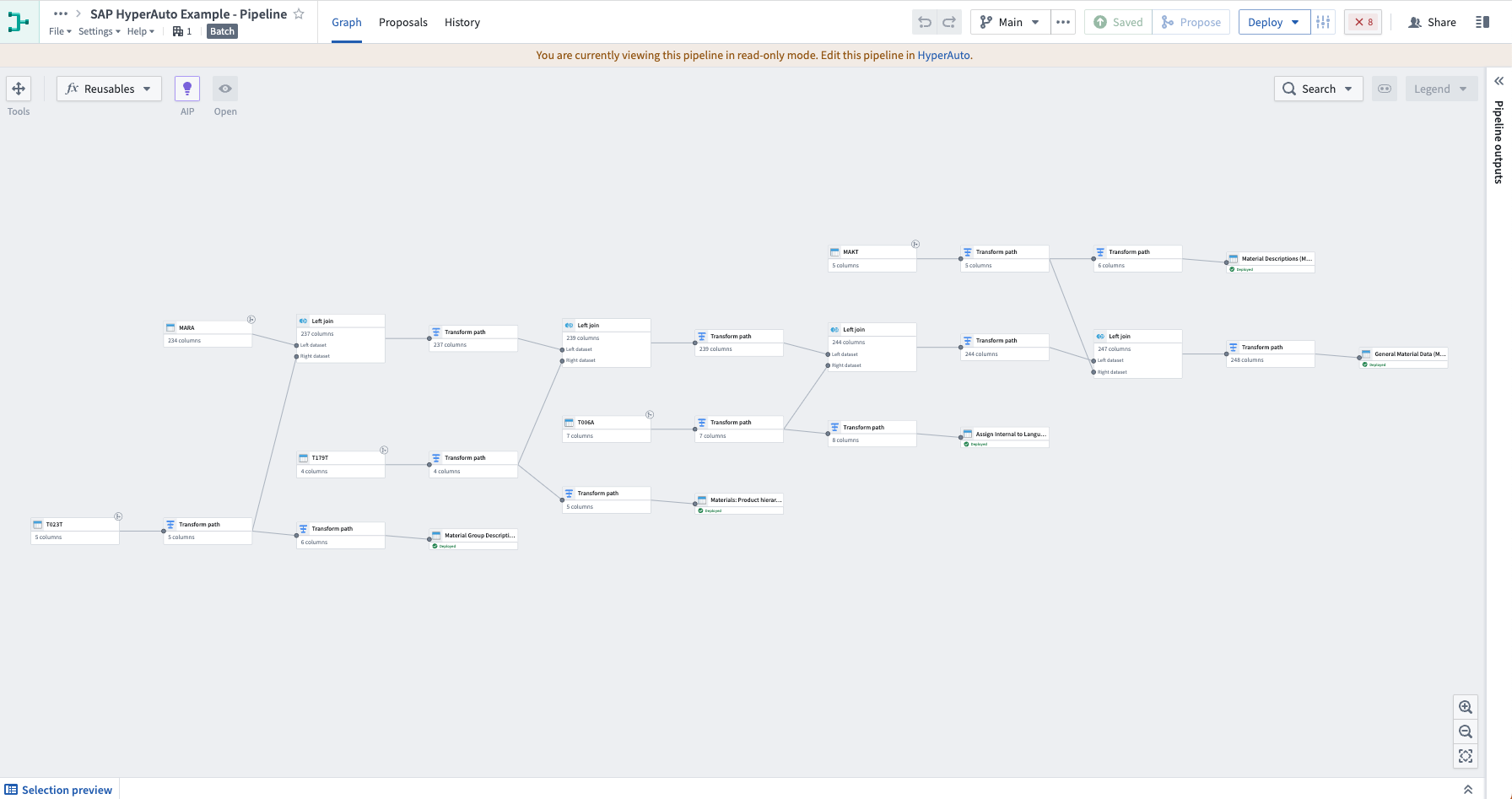The width and height of the screenshot is (1512, 799).
Task: Select the Left join with 244 columns
Action: [x=872, y=347]
